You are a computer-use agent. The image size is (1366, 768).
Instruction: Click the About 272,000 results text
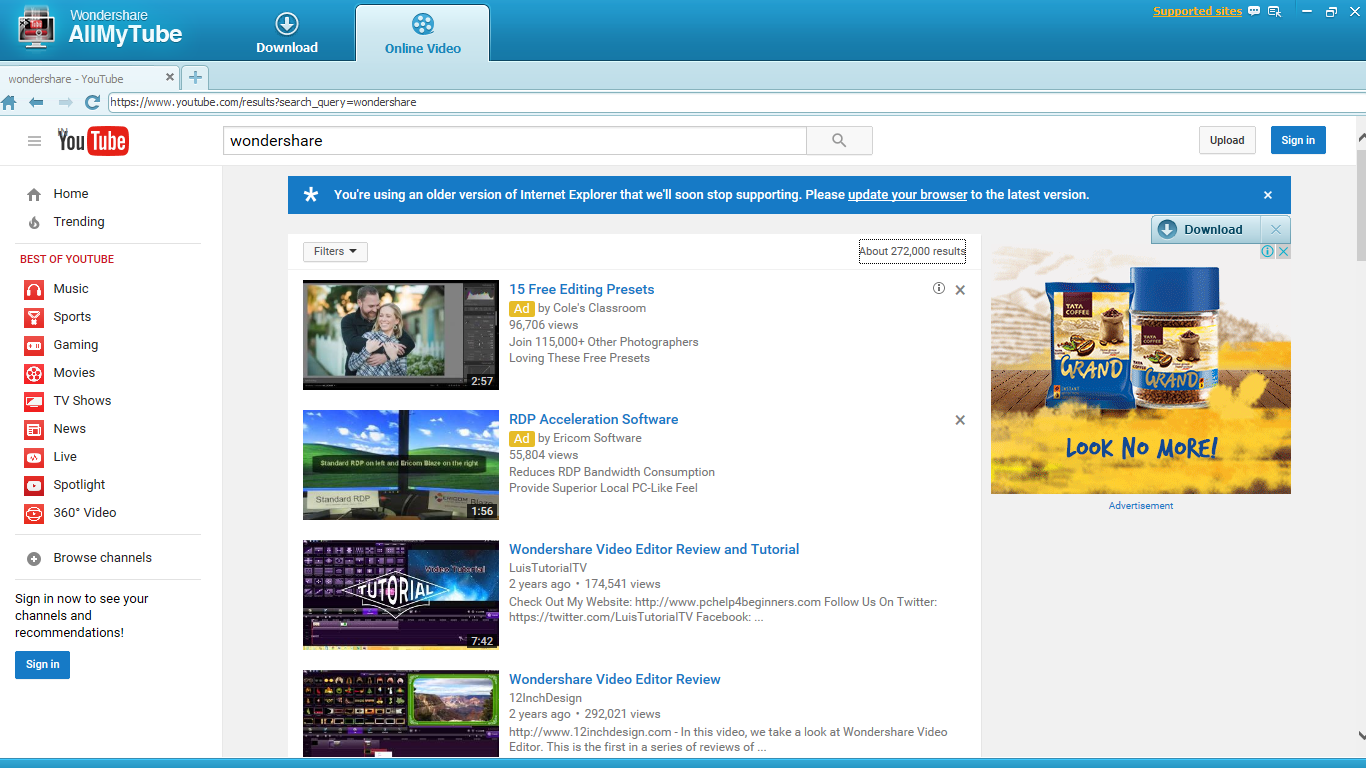[x=912, y=251]
